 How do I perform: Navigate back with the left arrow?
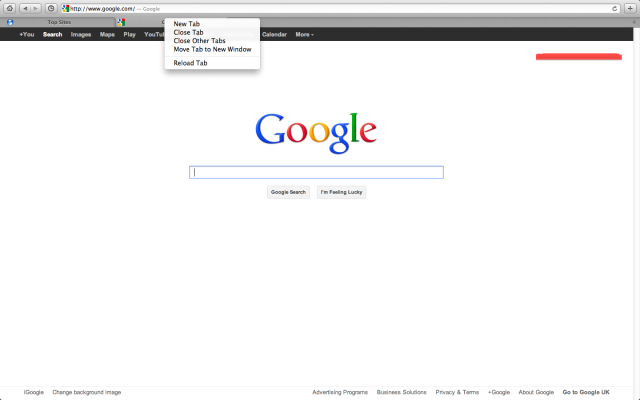(x=25, y=8)
